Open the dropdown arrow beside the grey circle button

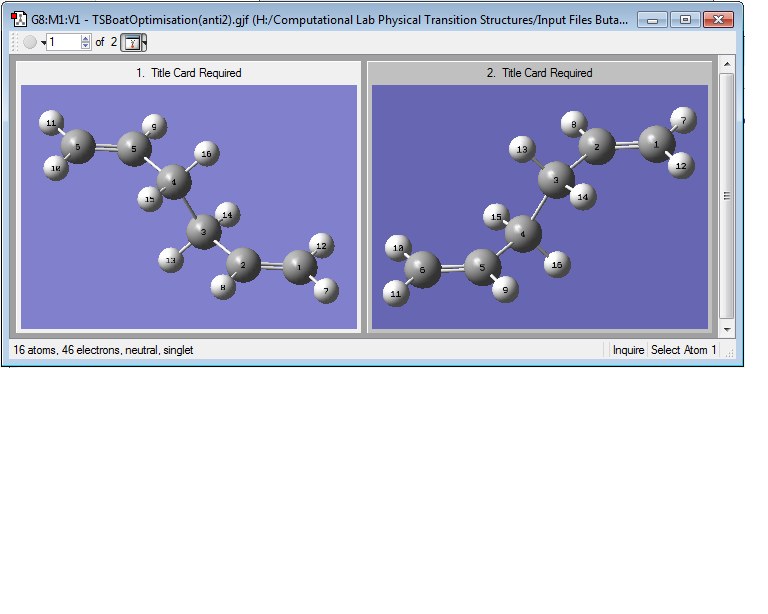point(43,43)
